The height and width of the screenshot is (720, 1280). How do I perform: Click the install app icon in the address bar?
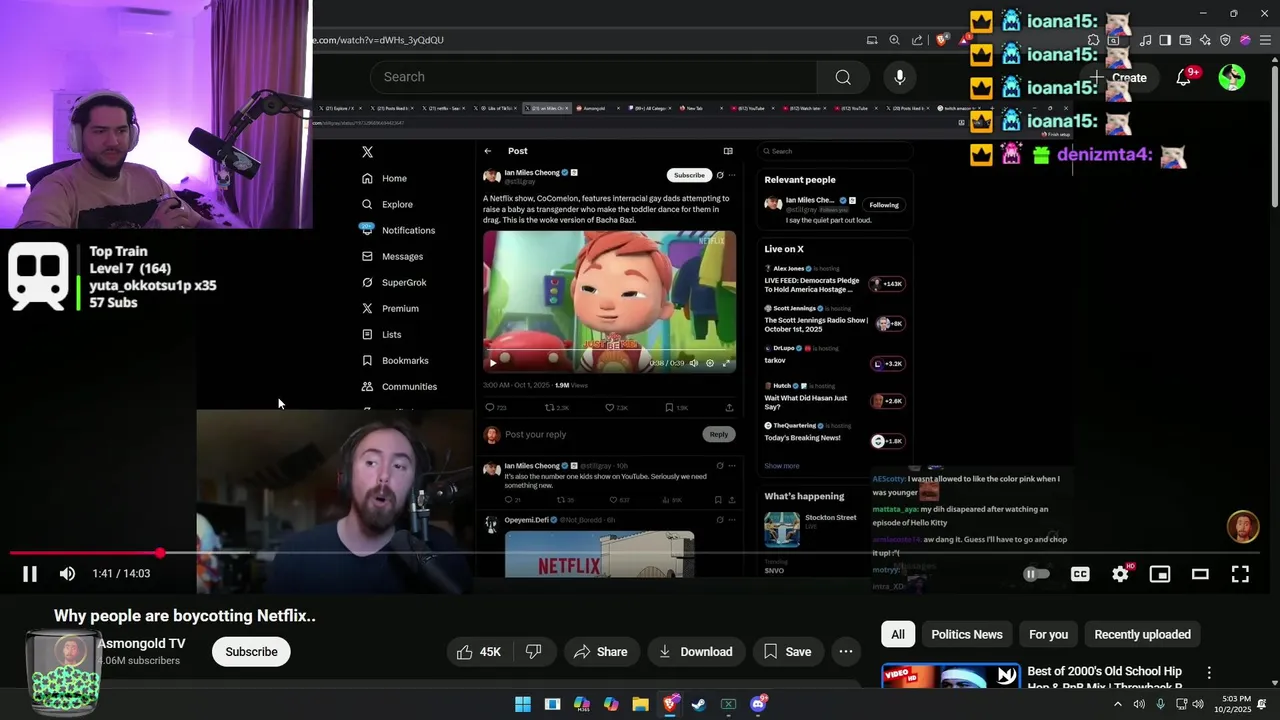[872, 40]
